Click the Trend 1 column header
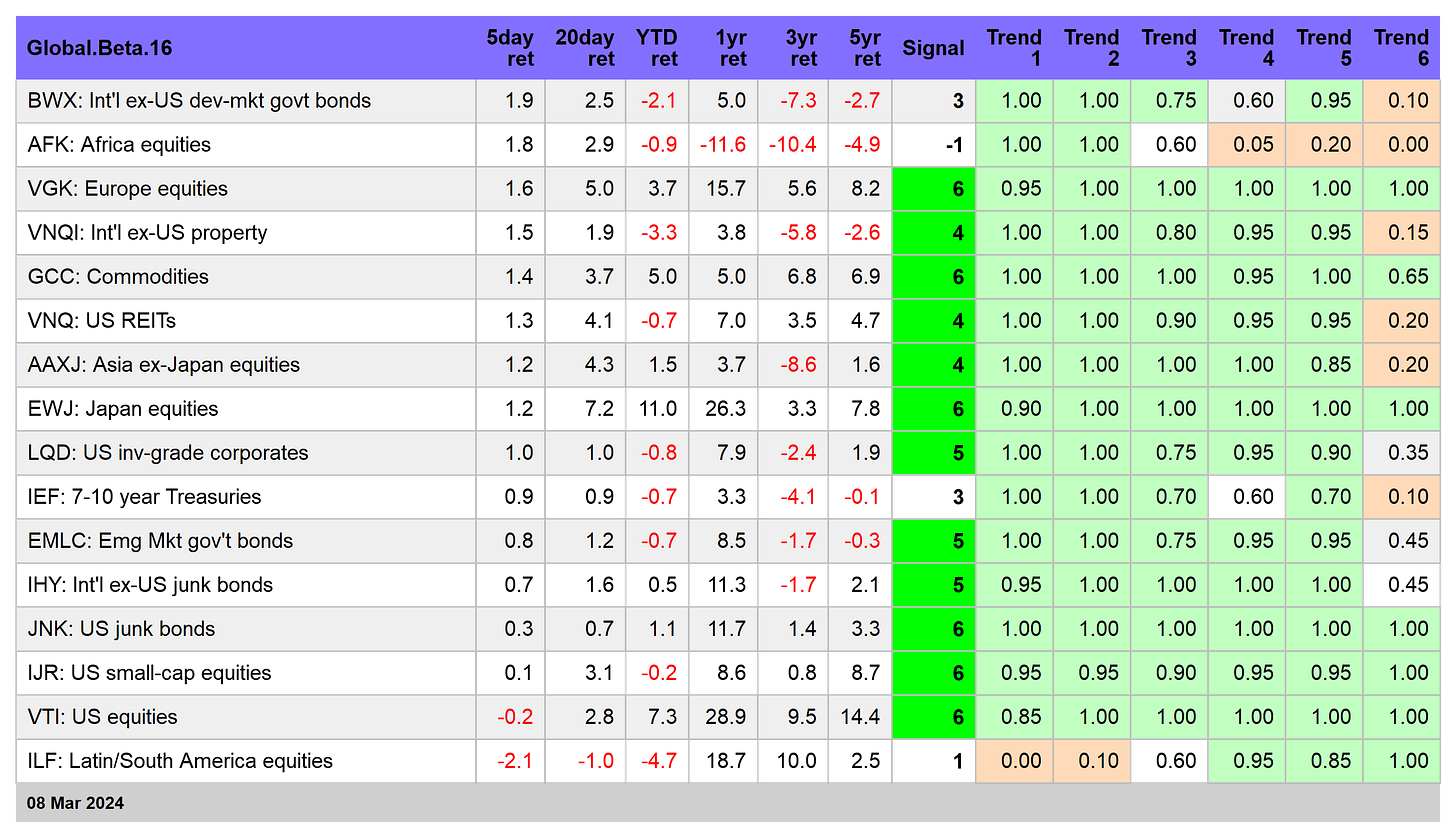 (1014, 48)
